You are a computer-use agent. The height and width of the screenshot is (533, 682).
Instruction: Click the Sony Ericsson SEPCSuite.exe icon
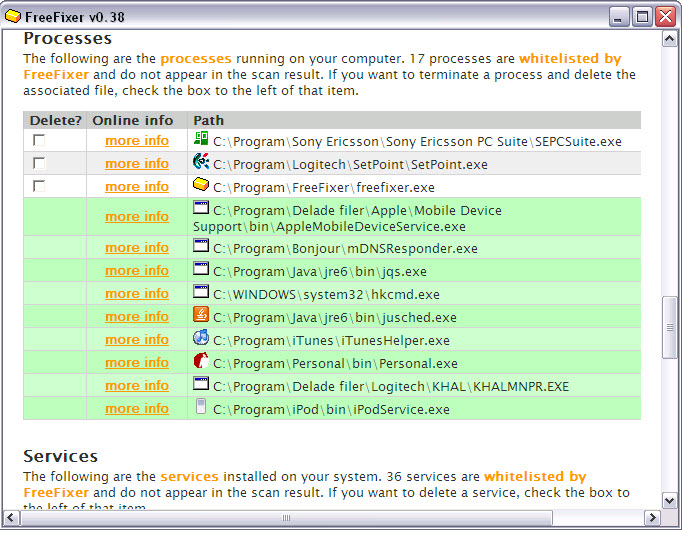click(x=201, y=140)
